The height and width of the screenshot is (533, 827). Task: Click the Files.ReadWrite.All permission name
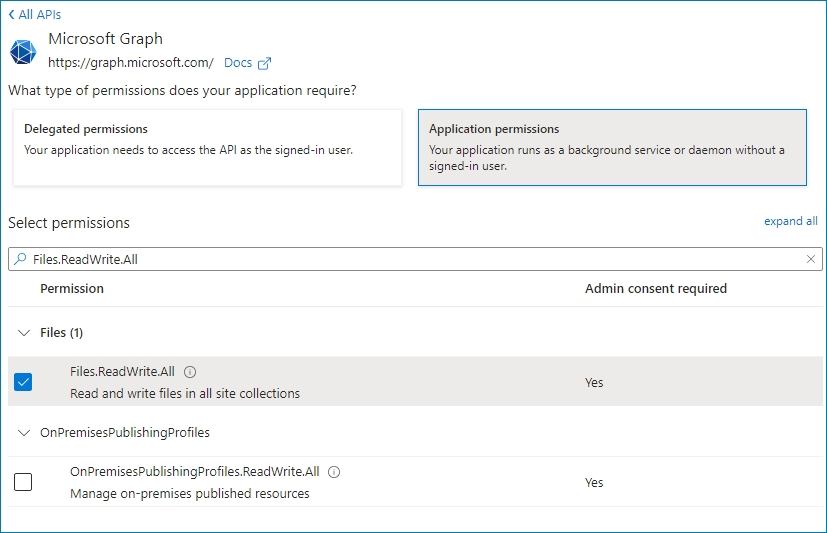[x=122, y=372]
